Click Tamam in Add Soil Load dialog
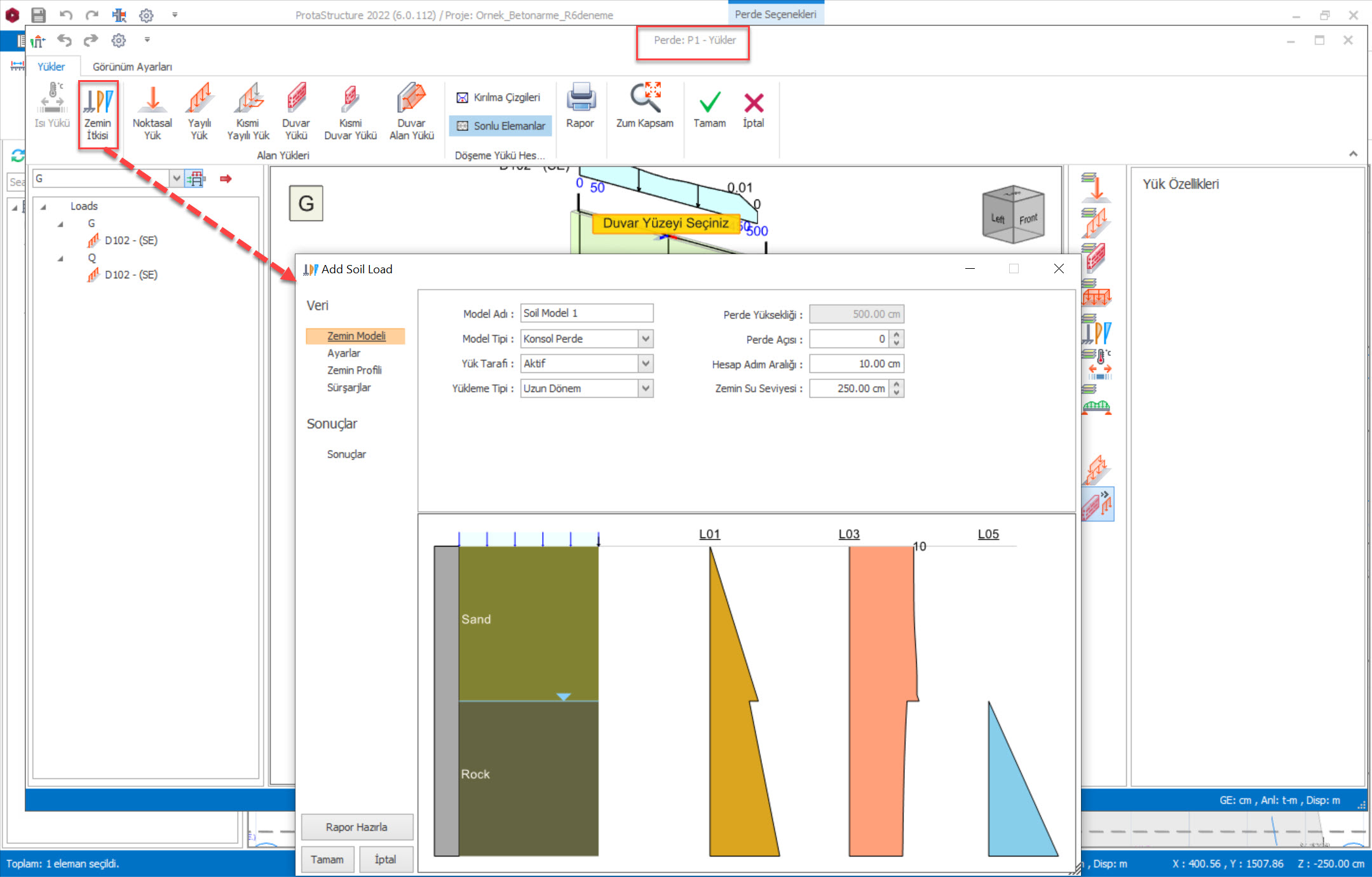The width and height of the screenshot is (1372, 877). pyautogui.click(x=327, y=859)
